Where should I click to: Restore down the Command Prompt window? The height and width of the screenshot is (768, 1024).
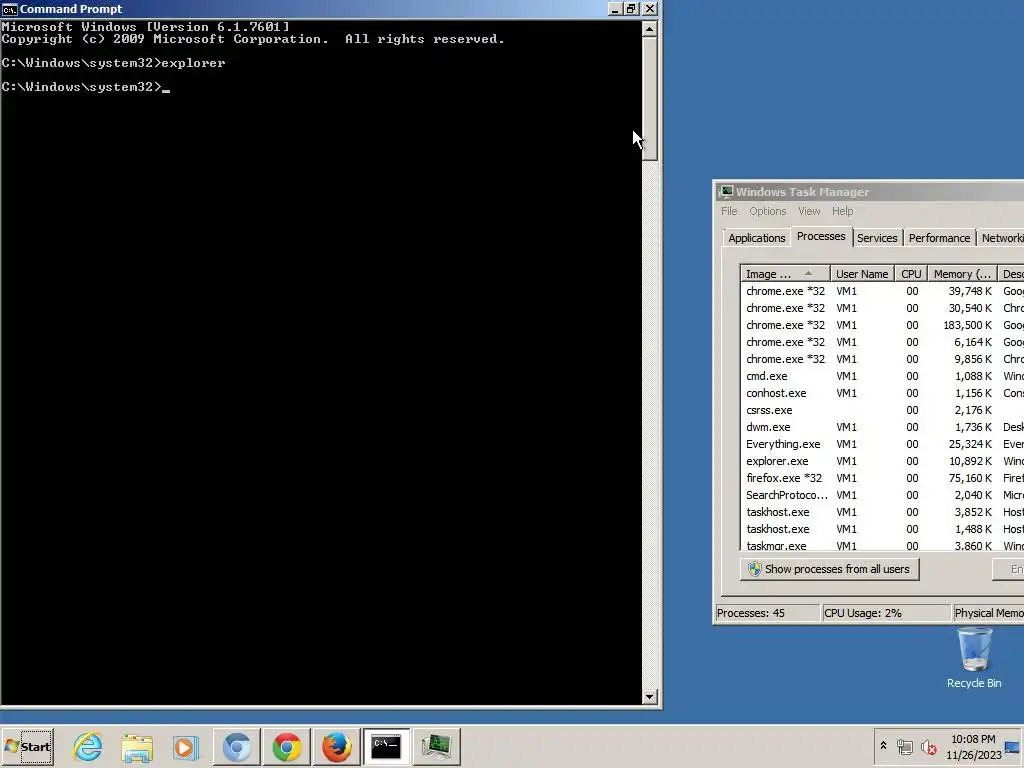(631, 8)
